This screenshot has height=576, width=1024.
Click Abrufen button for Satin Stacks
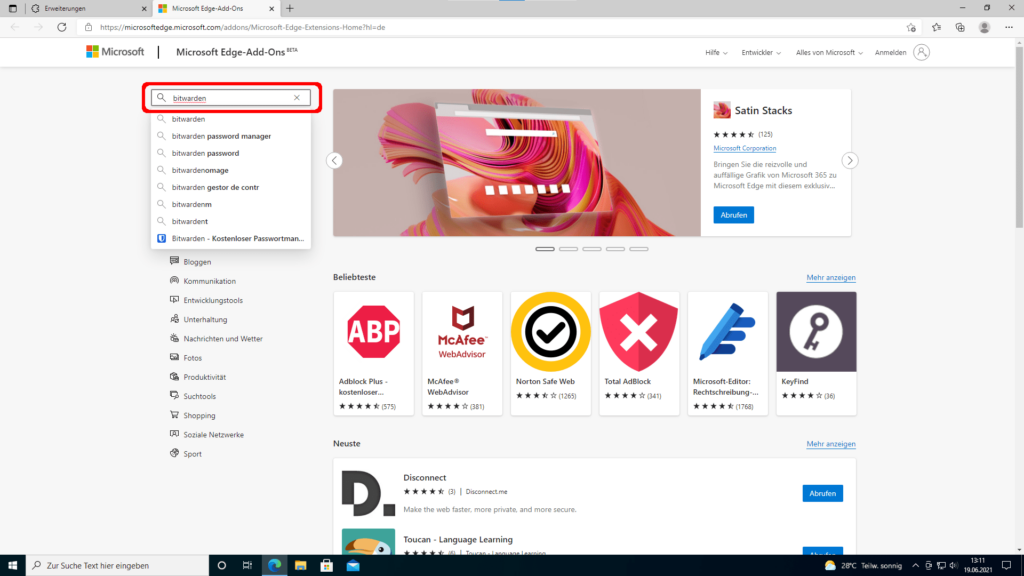point(733,215)
